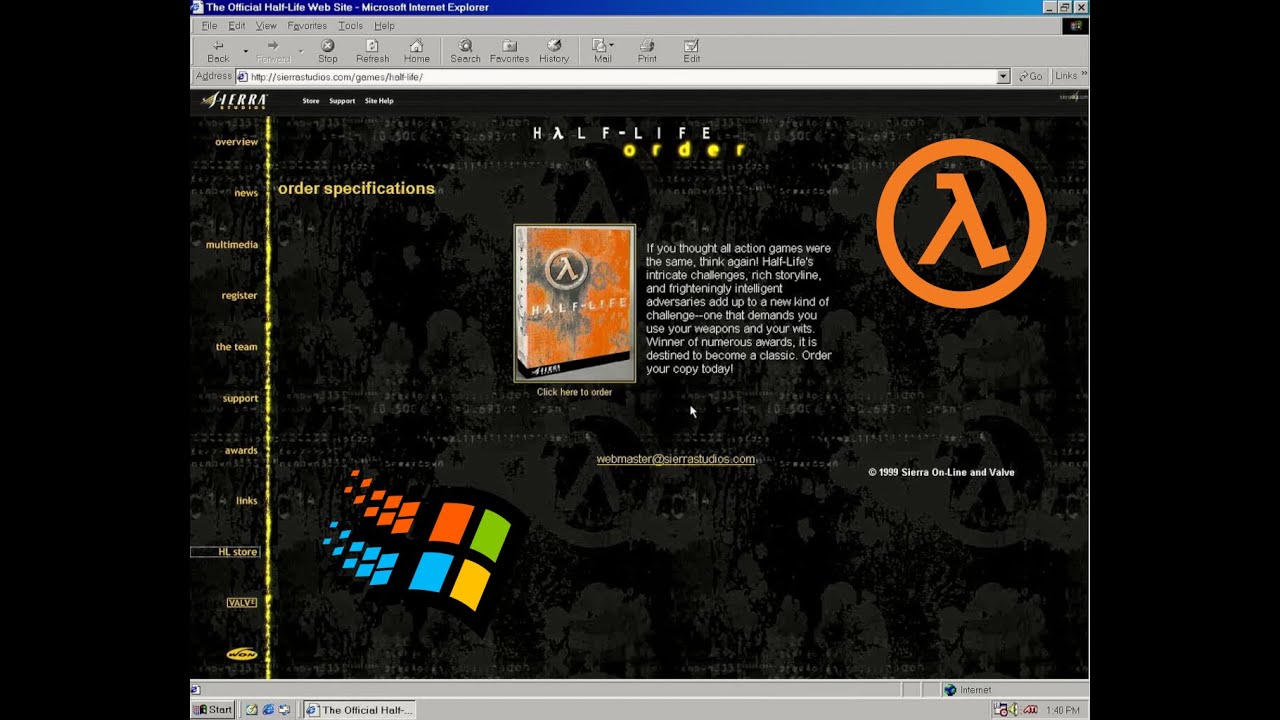
Task: Click the tray icon left of the speaker
Action: 1000,710
